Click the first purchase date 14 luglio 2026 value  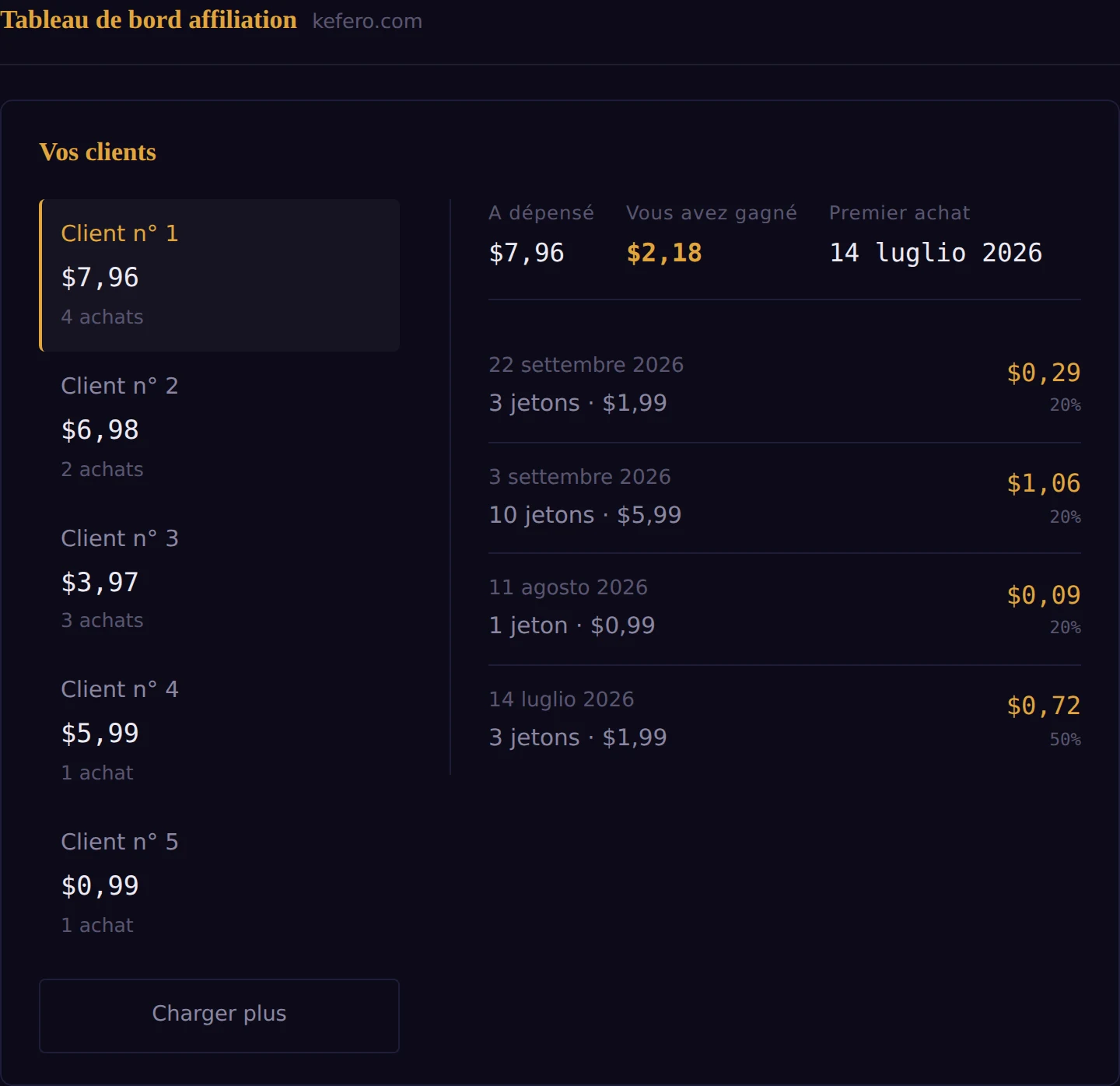pyautogui.click(x=936, y=253)
